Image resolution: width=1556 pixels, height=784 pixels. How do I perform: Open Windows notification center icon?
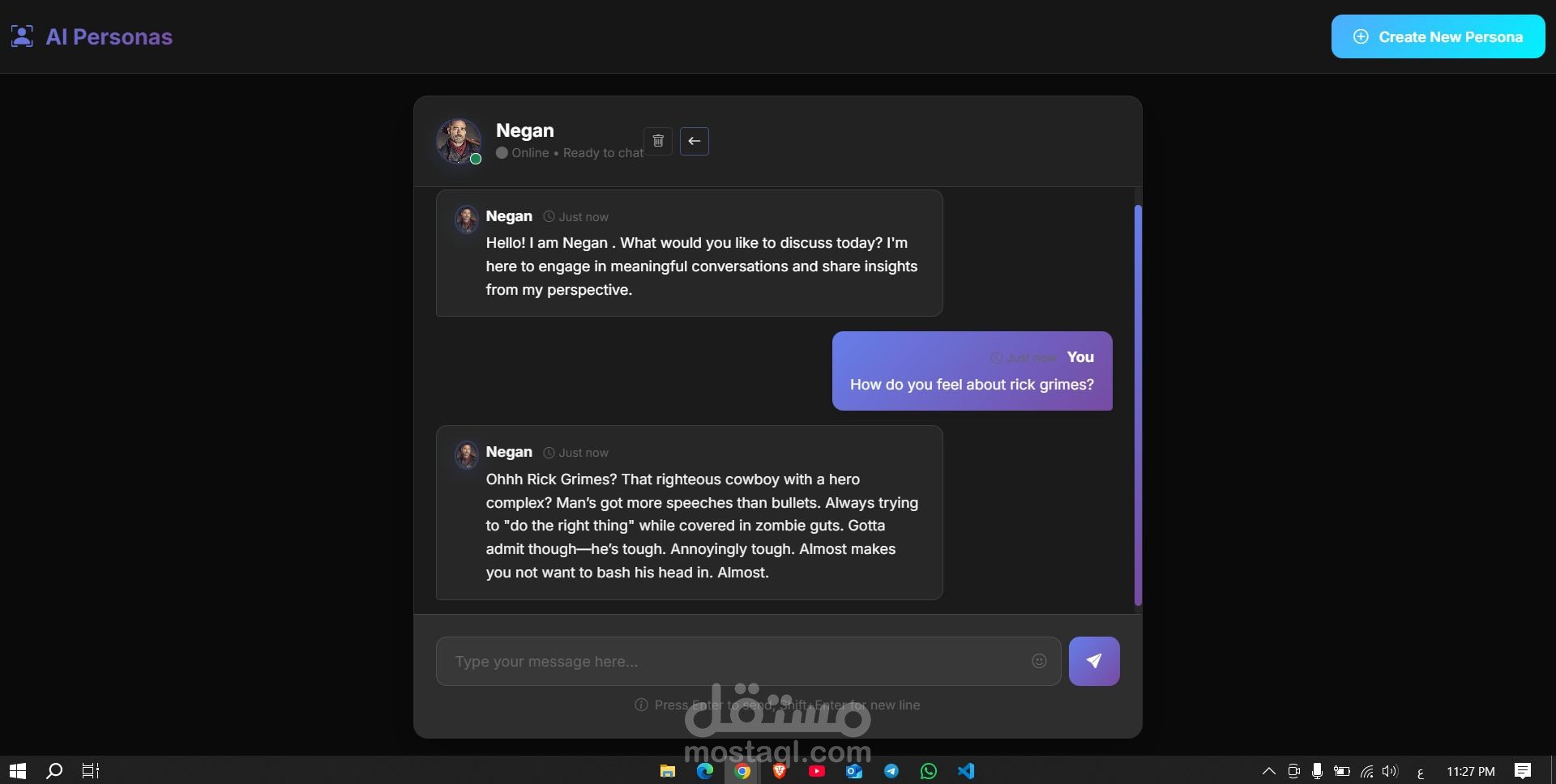1523,771
